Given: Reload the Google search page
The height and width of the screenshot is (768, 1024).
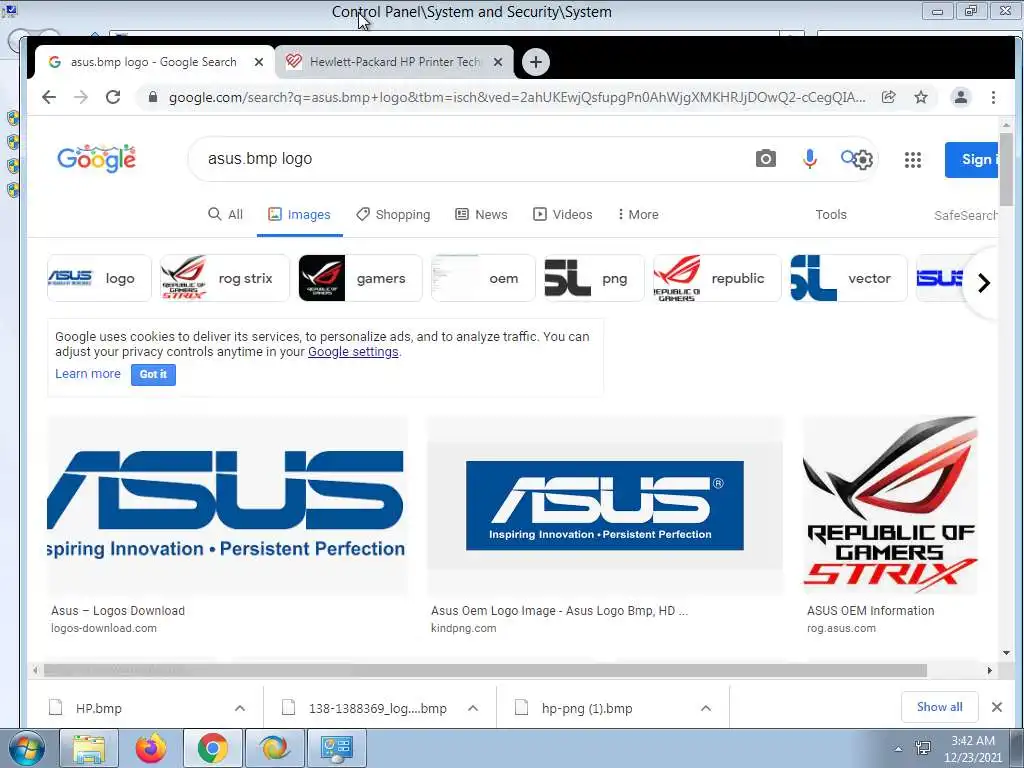Looking at the screenshot, I should (113, 97).
